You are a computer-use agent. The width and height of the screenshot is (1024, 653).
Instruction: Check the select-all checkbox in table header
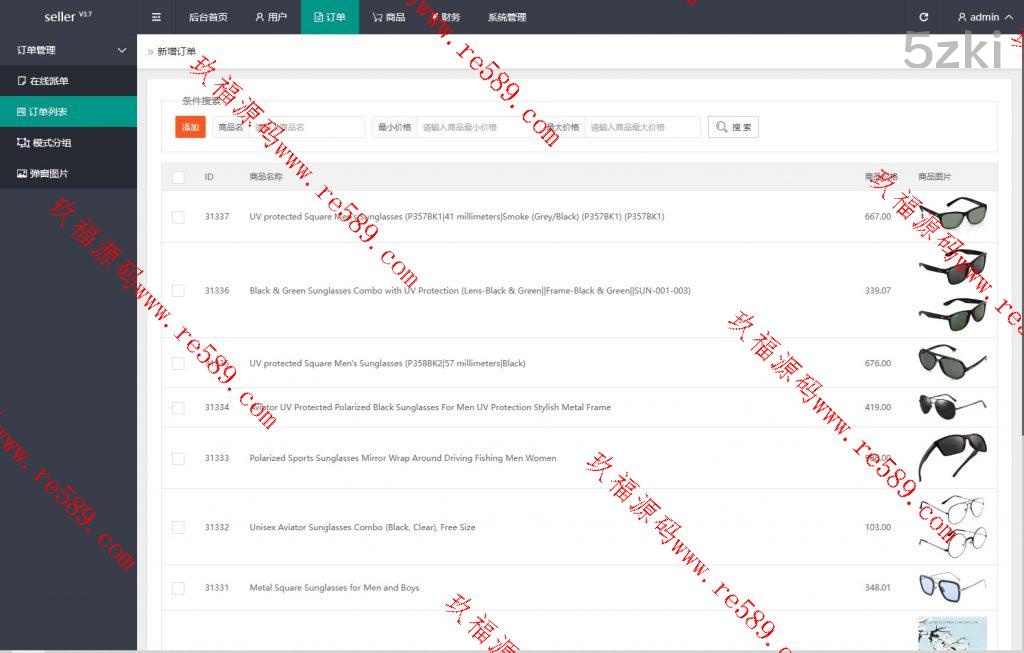(178, 177)
